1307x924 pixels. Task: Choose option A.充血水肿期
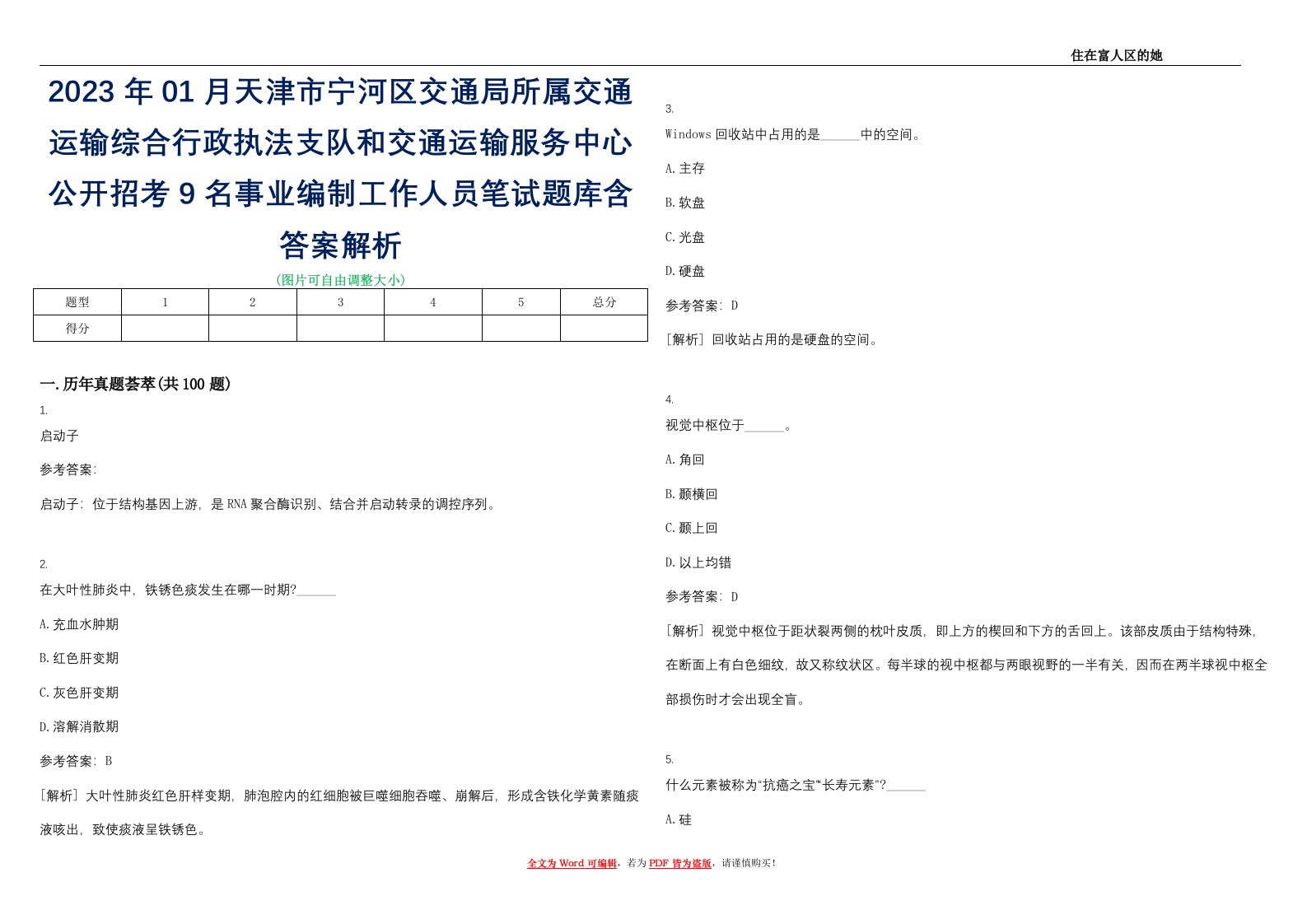(79, 624)
